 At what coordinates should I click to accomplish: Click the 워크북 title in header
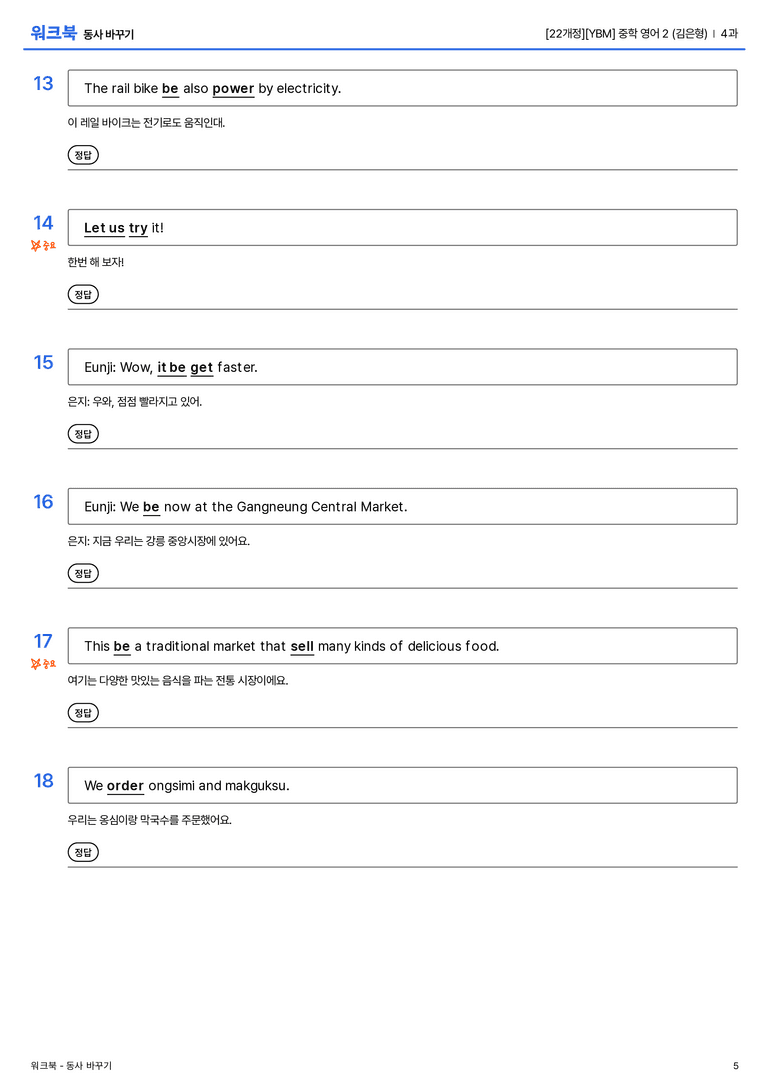53,33
